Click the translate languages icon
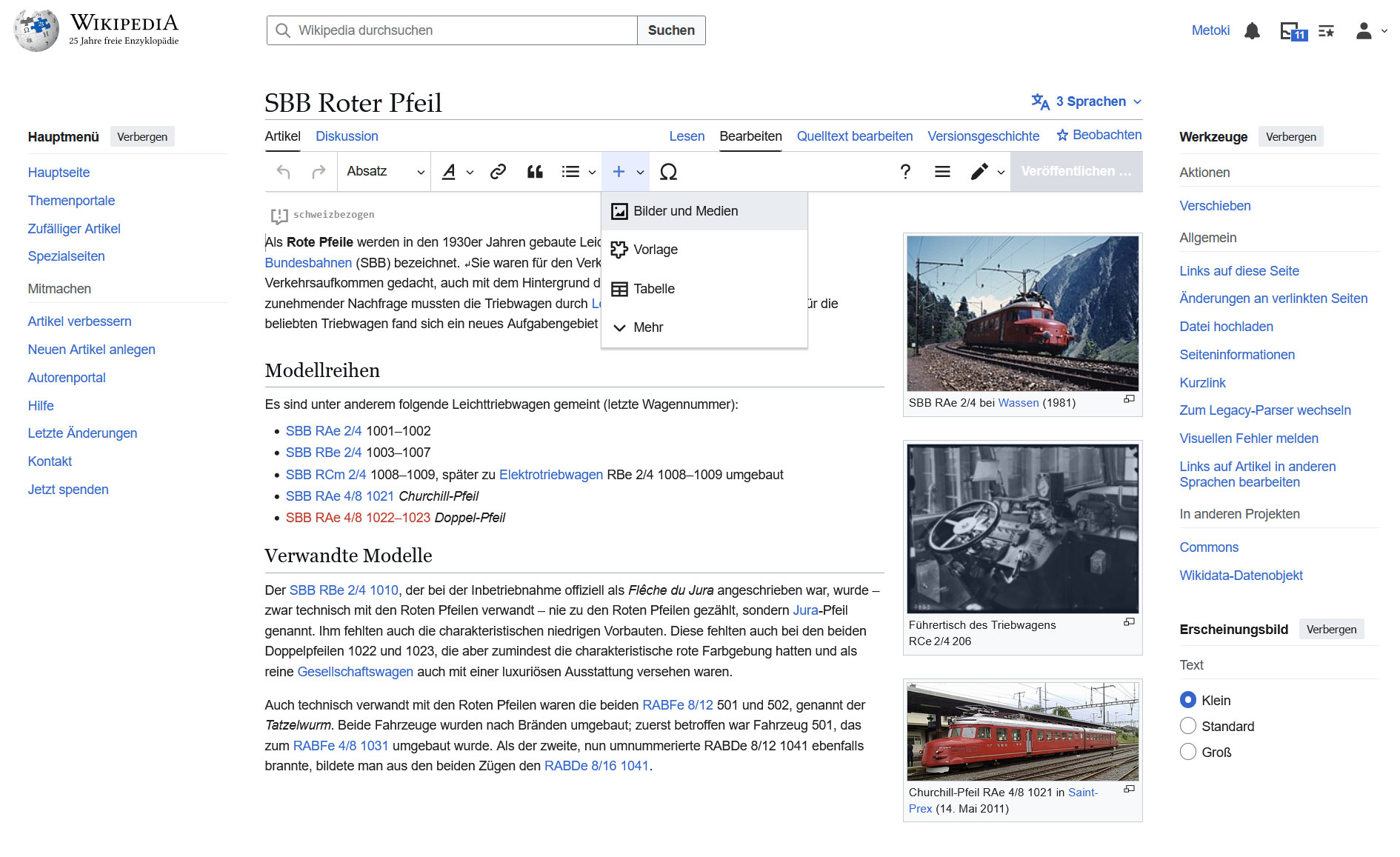The width and height of the screenshot is (1400, 857). [1040, 101]
